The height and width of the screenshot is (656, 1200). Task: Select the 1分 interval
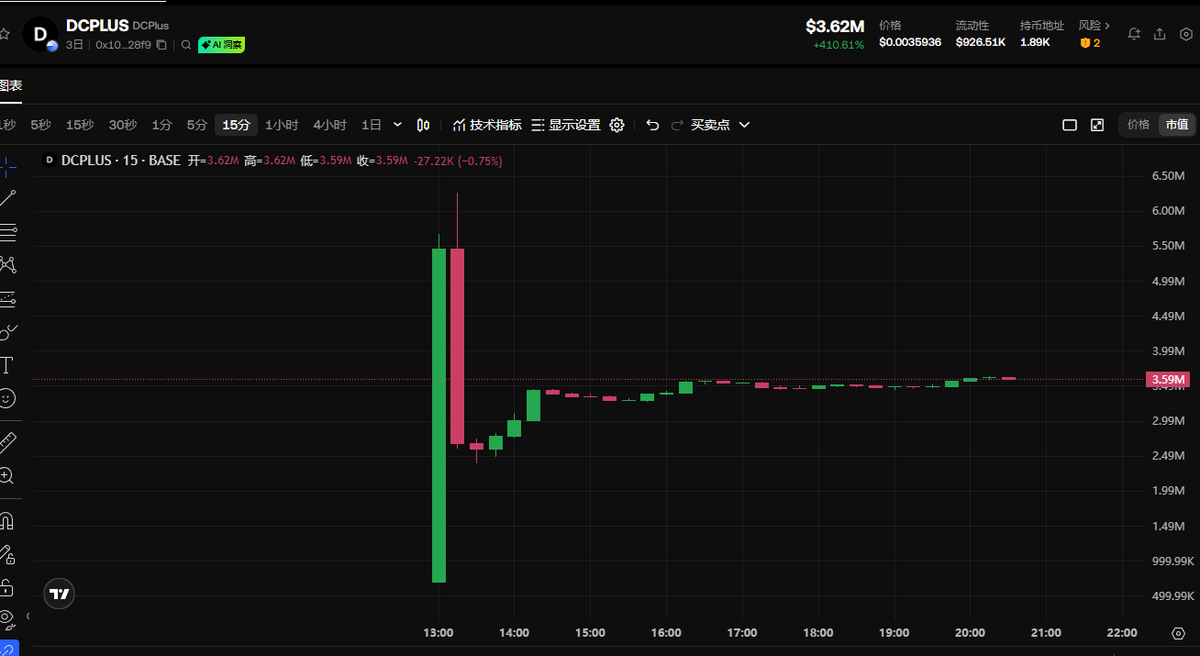coord(162,125)
